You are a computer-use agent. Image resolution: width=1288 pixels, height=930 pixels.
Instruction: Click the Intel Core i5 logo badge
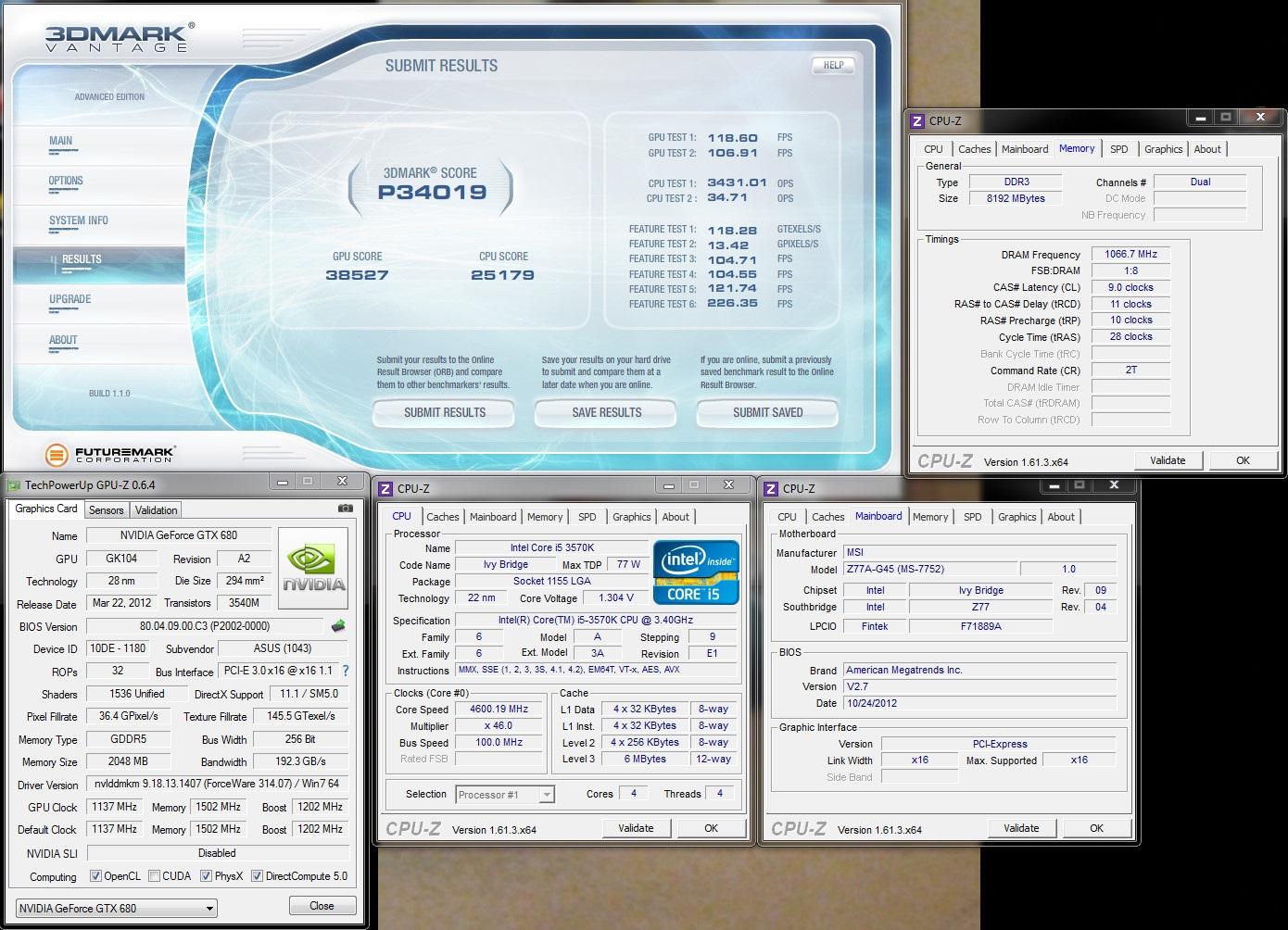[x=697, y=572]
